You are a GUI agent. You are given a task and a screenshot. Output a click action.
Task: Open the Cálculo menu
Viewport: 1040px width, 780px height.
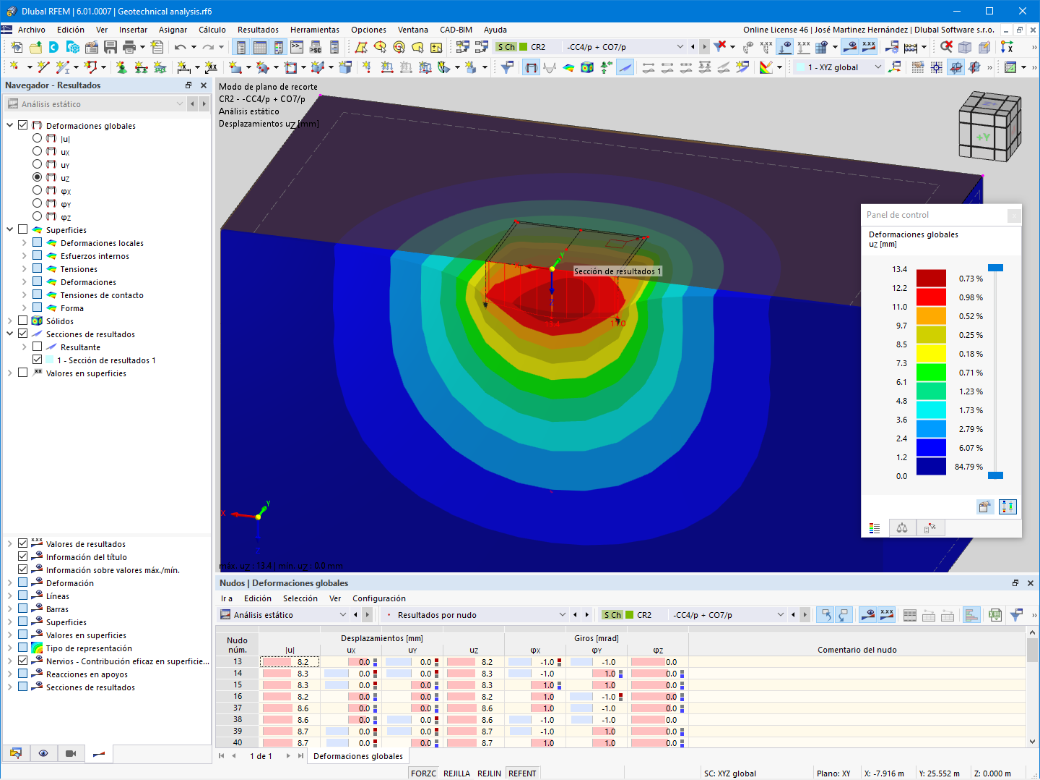pos(212,30)
